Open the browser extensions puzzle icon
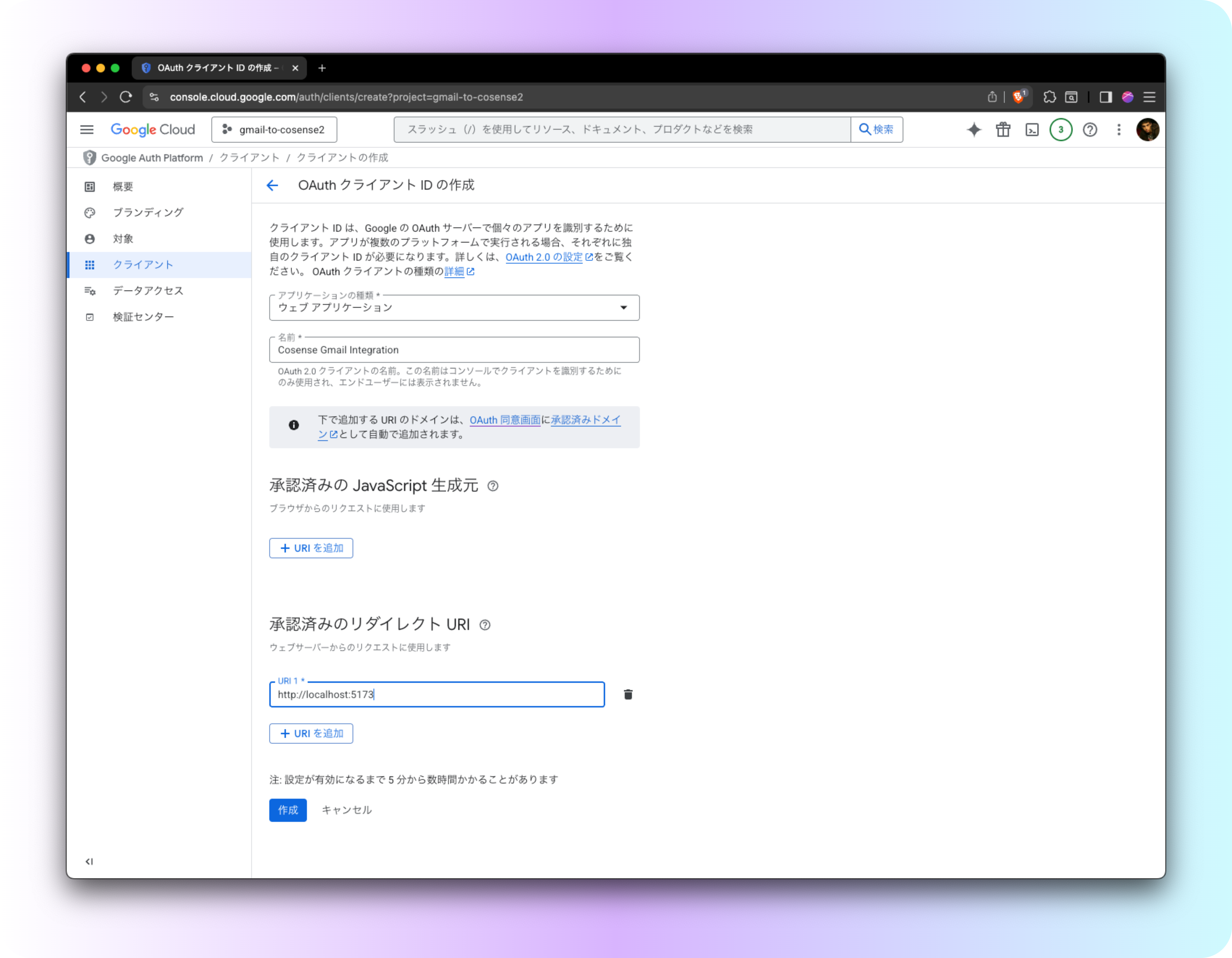1232x958 pixels. [1049, 97]
